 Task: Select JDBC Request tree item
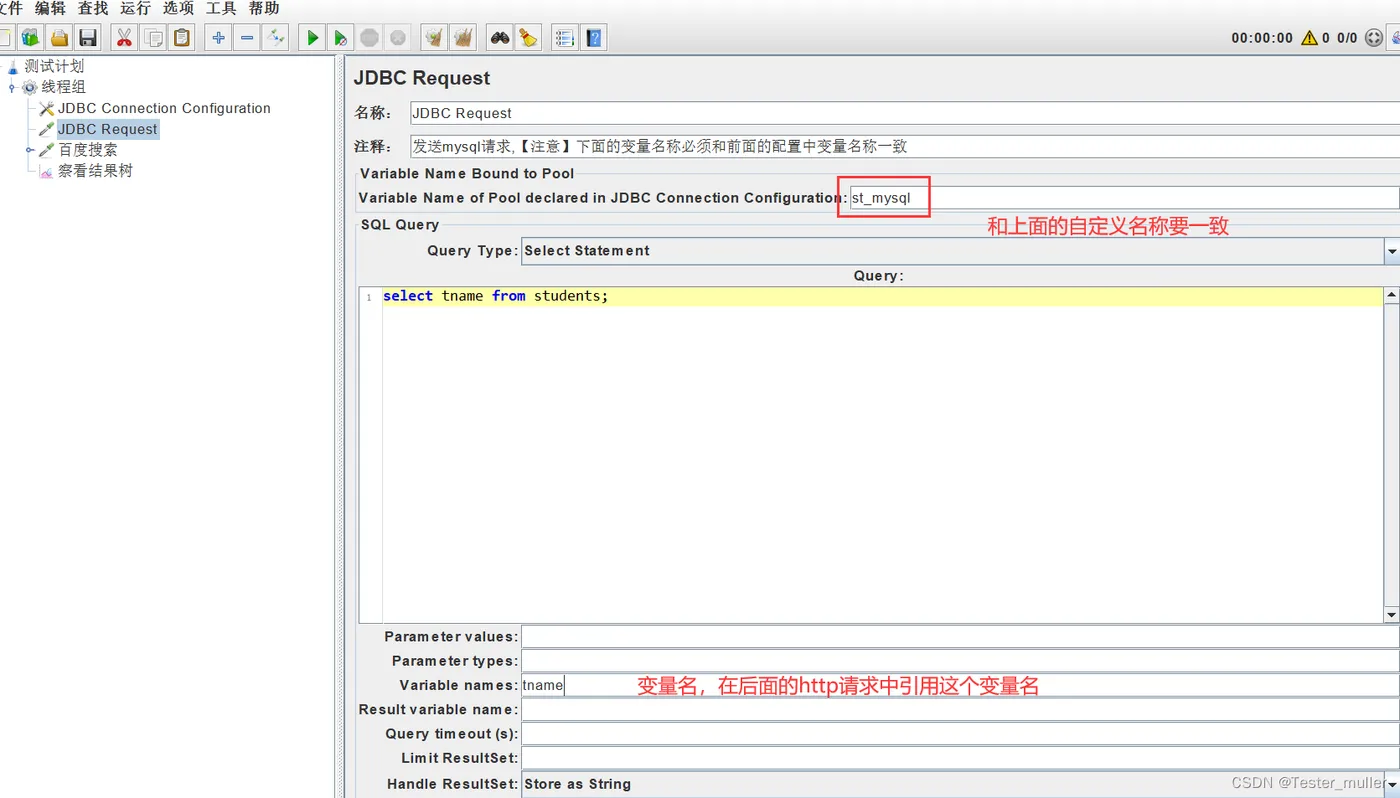point(108,129)
